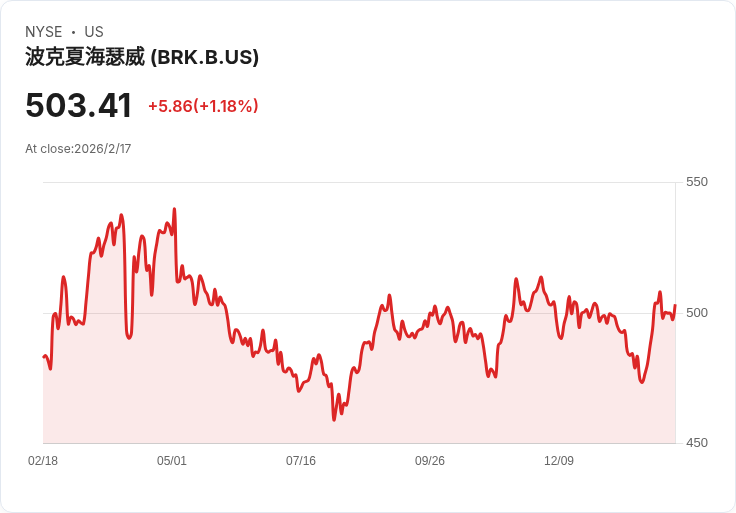Click the 12/09 date axis label
This screenshot has width=736, height=513.
coord(559,460)
